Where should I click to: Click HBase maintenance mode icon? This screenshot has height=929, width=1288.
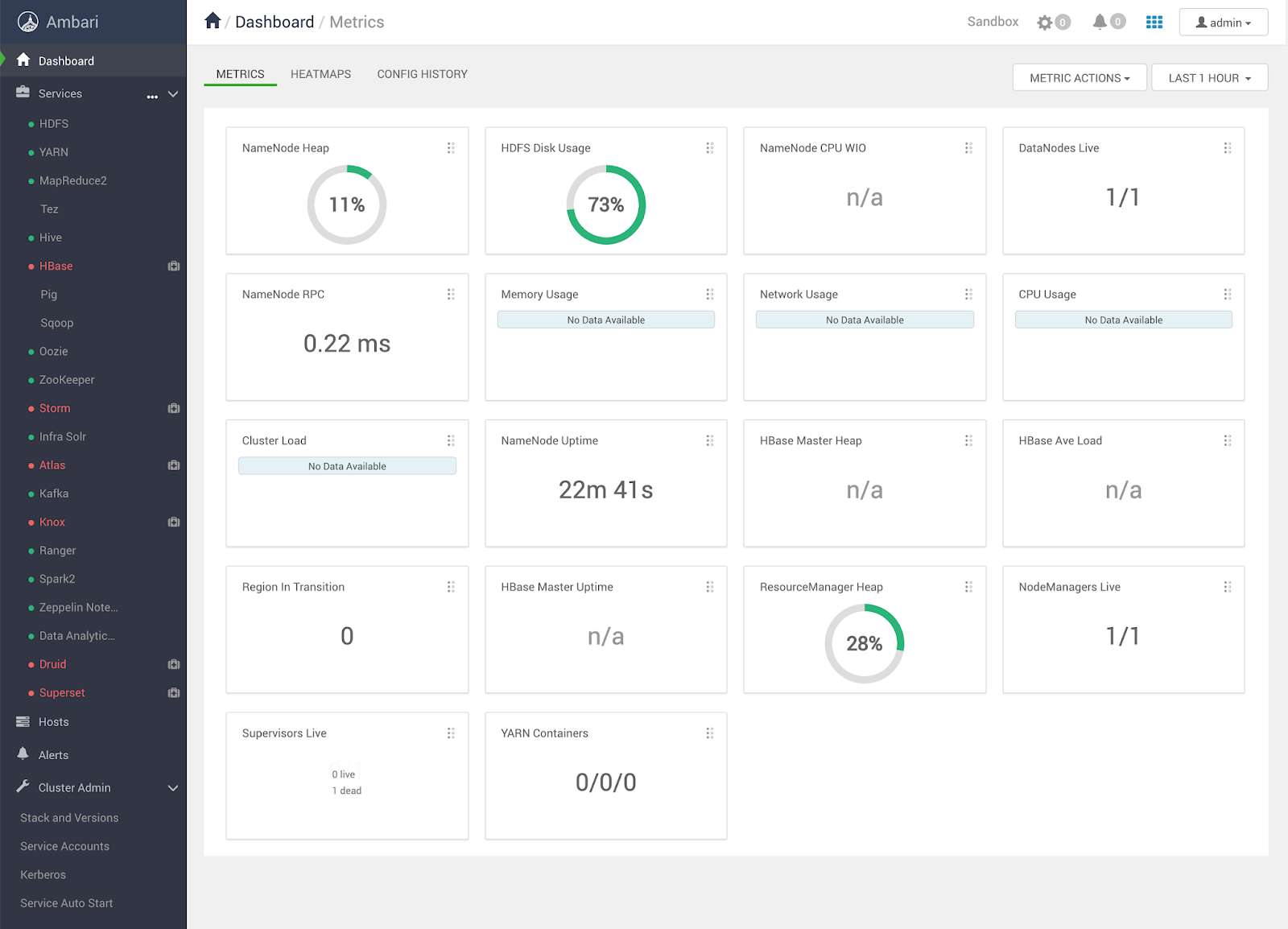point(174,266)
